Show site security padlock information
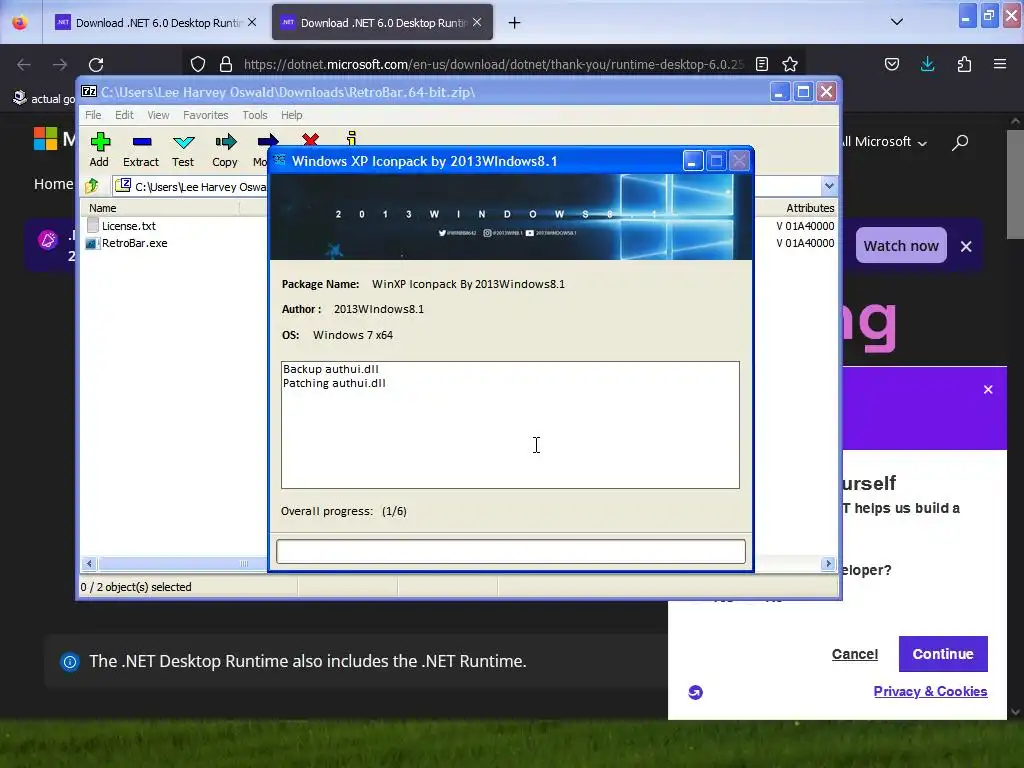Screen dimensions: 1024x768 click(x=226, y=64)
